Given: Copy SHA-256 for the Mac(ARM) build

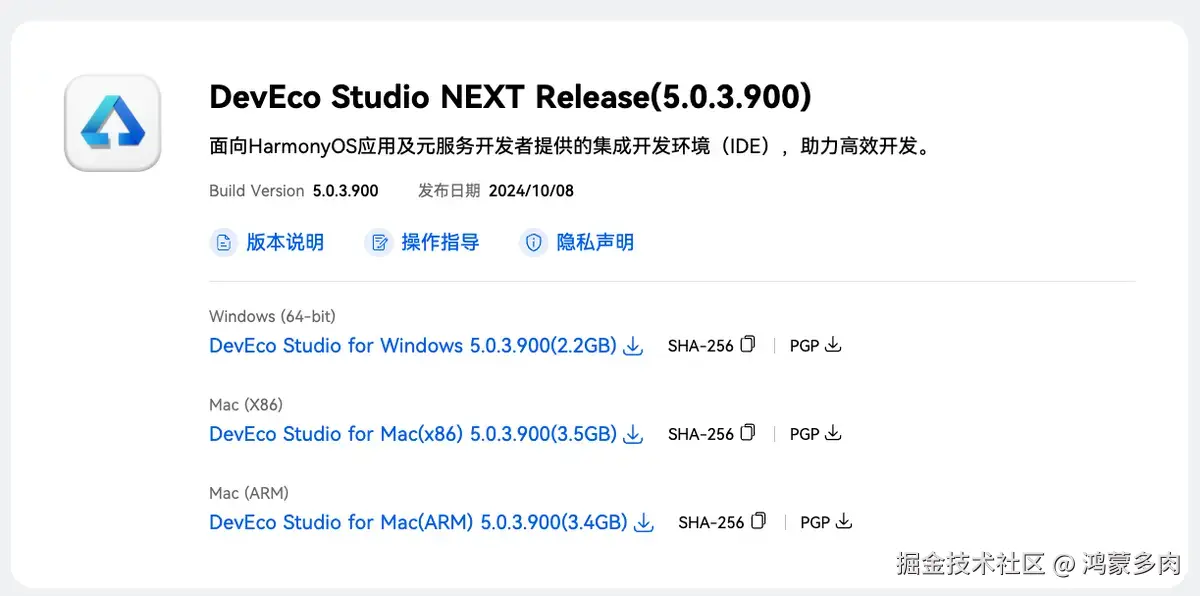Looking at the screenshot, I should pyautogui.click(x=759, y=521).
